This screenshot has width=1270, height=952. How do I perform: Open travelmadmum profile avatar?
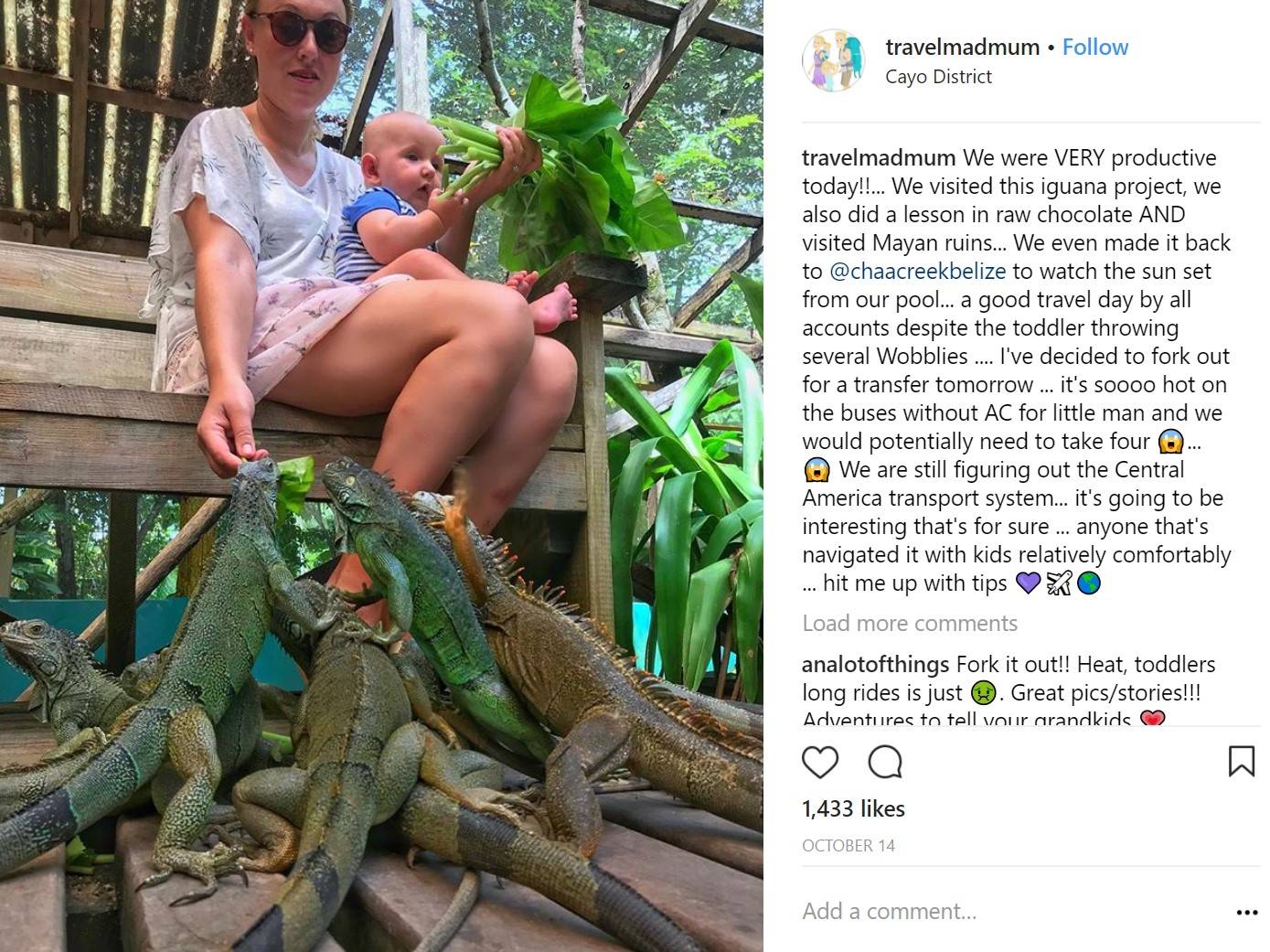[833, 60]
